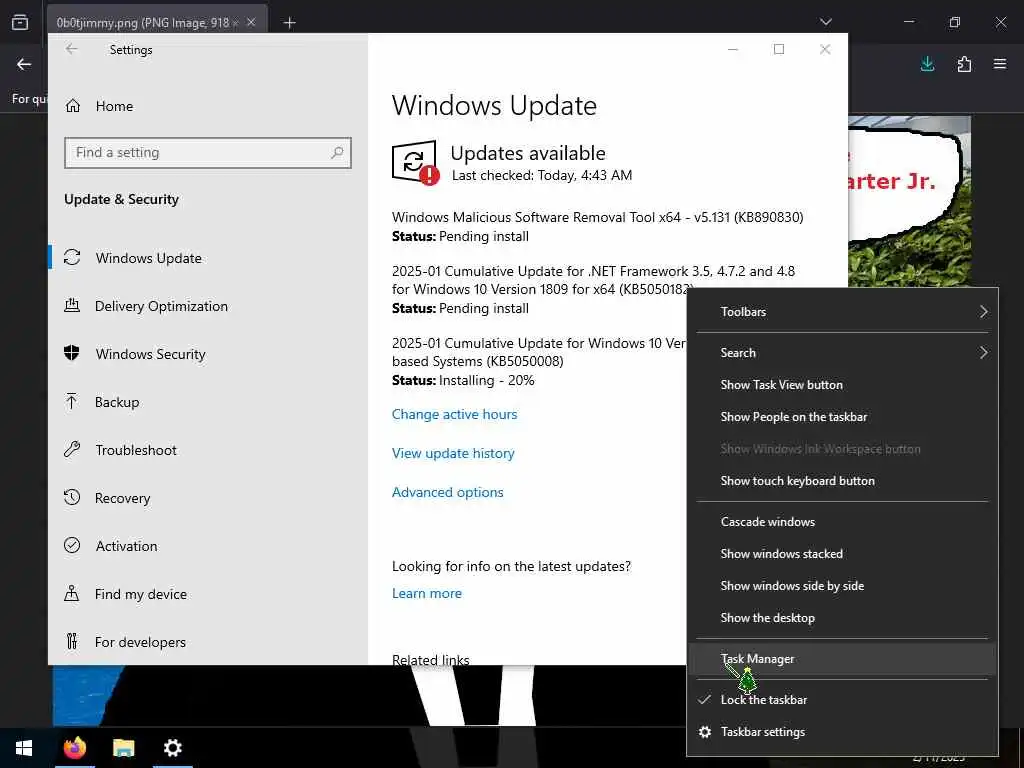The image size is (1024, 768).
Task: Open the Home icon in Settings sidebar
Action: (x=72, y=106)
